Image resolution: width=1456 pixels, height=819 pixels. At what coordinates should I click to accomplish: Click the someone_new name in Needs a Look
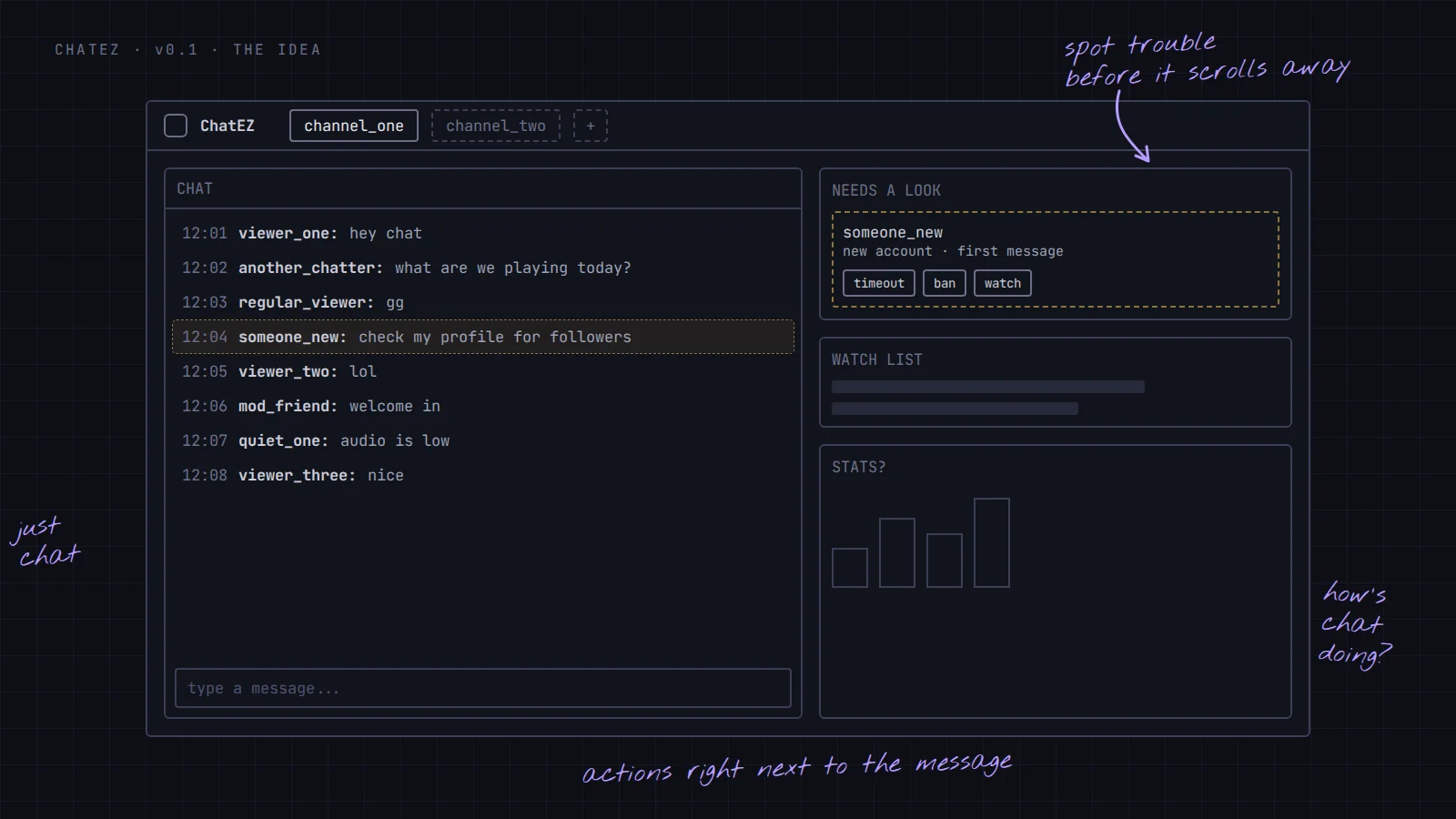[893, 233]
